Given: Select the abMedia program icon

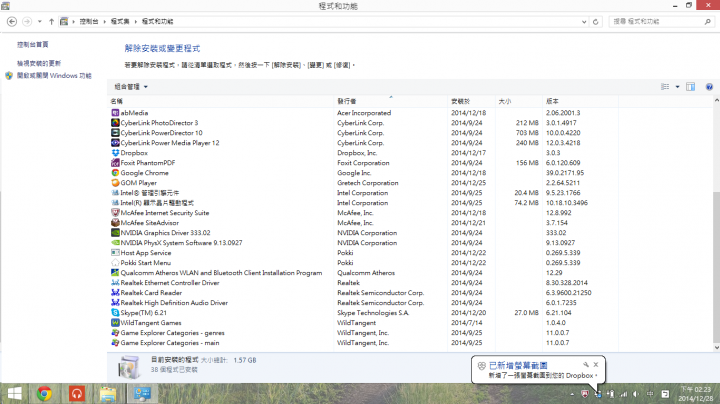Looking at the screenshot, I should point(115,112).
